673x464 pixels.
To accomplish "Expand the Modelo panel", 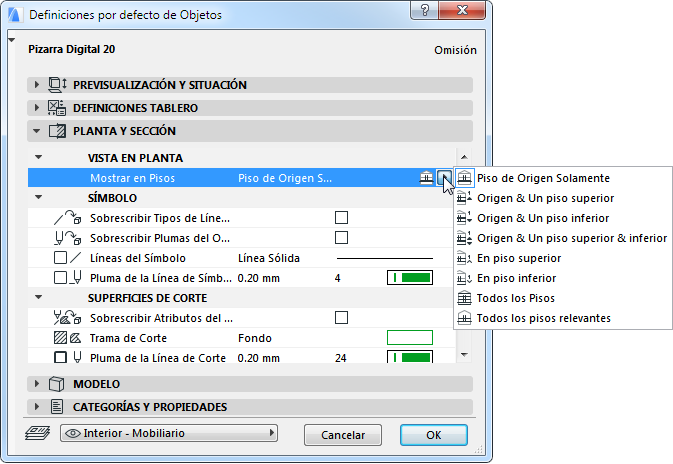I will [37, 383].
